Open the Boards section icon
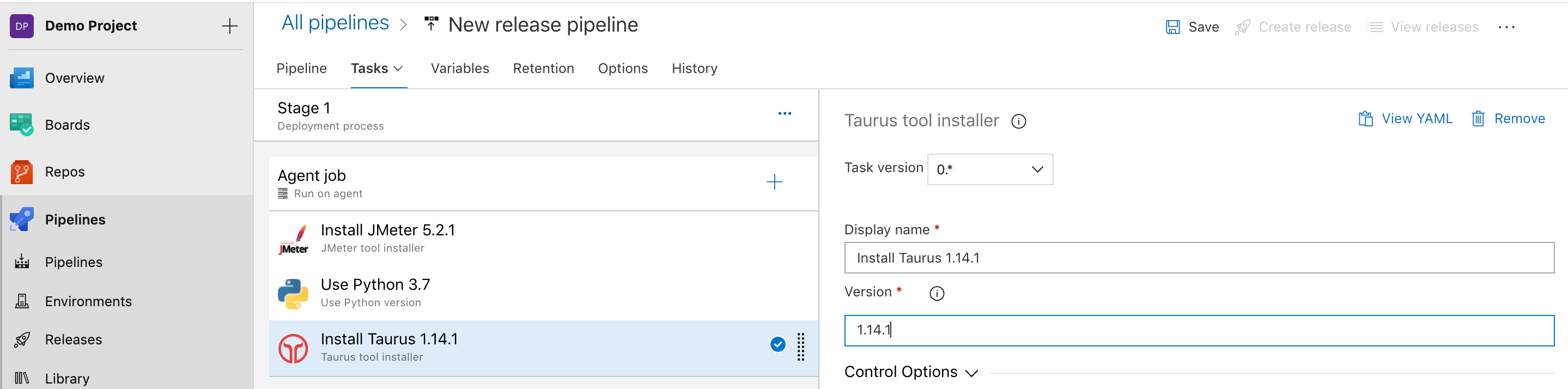The width and height of the screenshot is (1568, 389). 22,125
